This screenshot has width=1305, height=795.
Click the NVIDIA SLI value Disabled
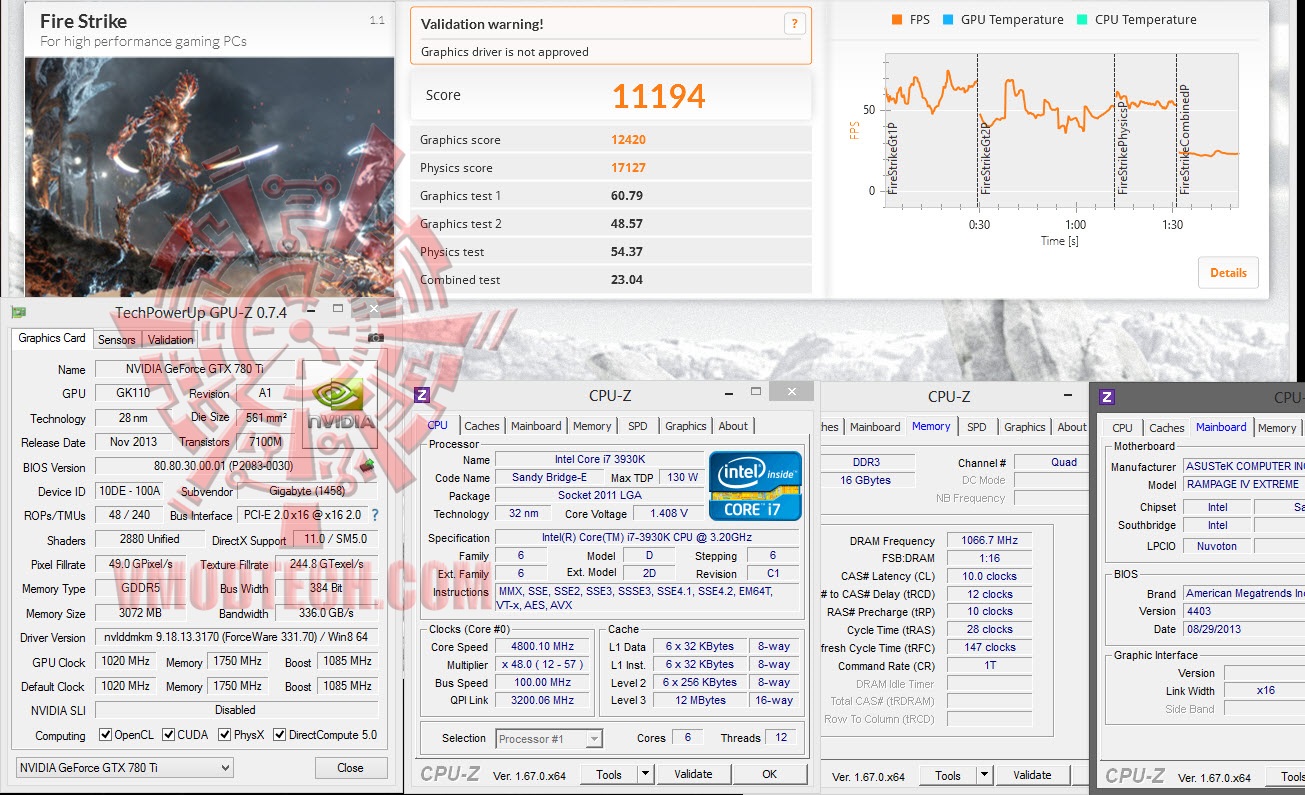point(236,710)
